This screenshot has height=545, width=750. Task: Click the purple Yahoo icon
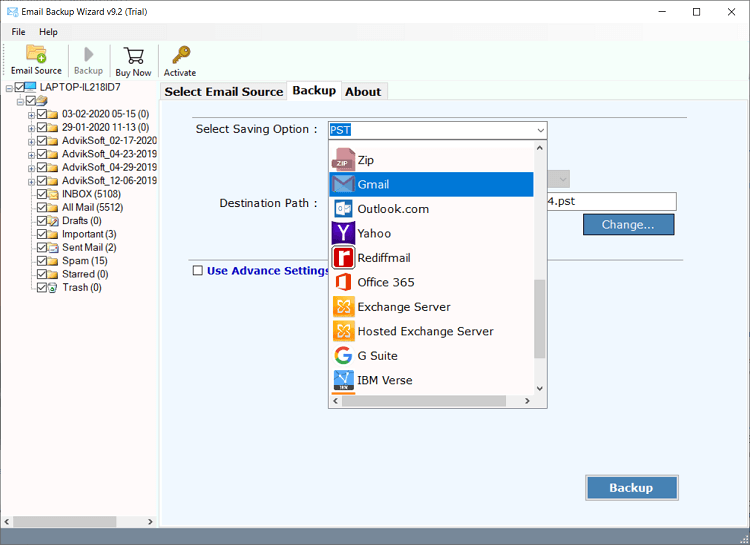[343, 233]
